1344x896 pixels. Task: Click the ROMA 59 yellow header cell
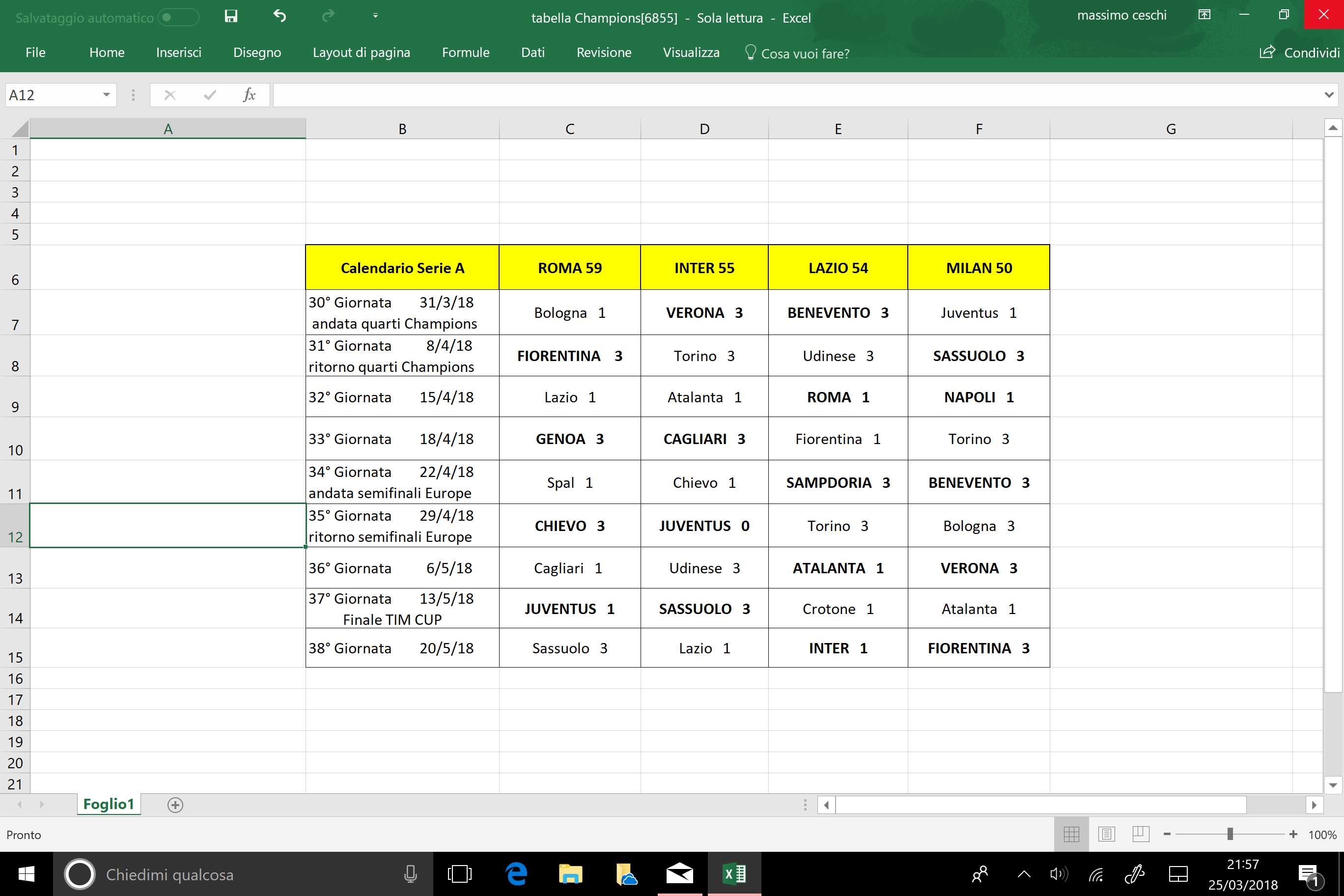(x=570, y=267)
